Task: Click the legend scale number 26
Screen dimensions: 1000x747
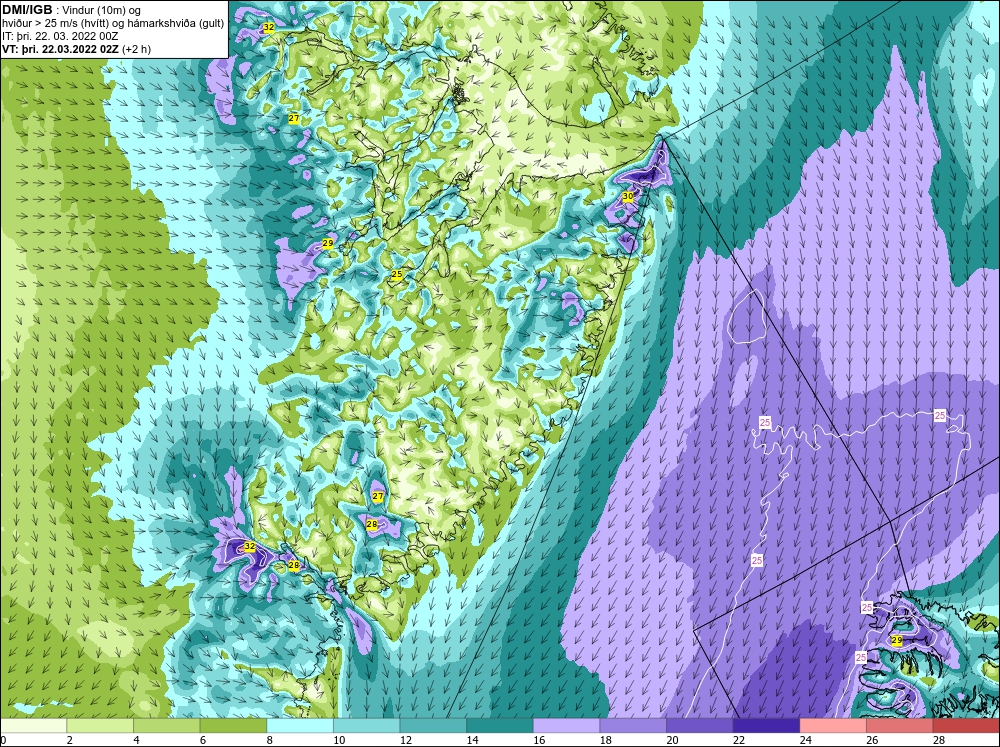Action: pyautogui.click(x=872, y=740)
